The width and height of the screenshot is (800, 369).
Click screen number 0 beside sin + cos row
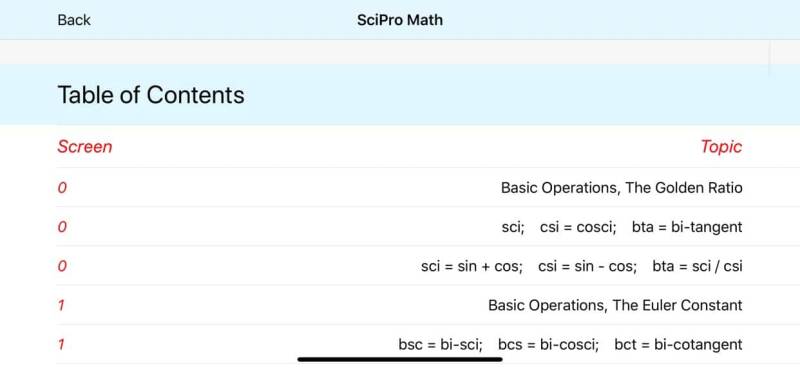click(x=62, y=266)
